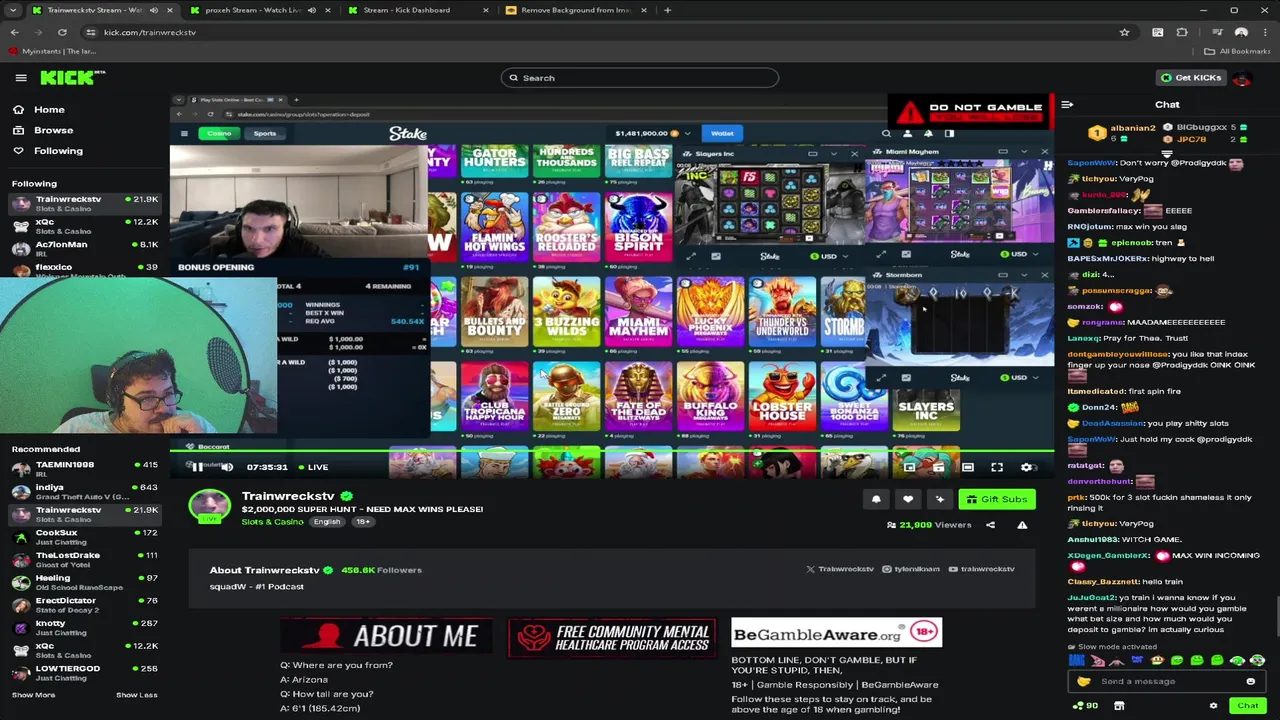Open indiya recommended channel
This screenshot has height=720, width=1280.
84,491
